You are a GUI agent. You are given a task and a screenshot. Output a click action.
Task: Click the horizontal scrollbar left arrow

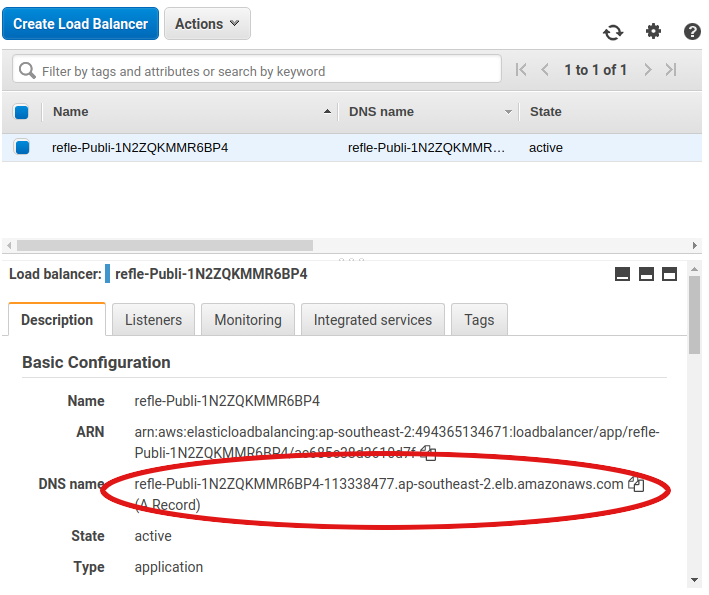(9, 246)
